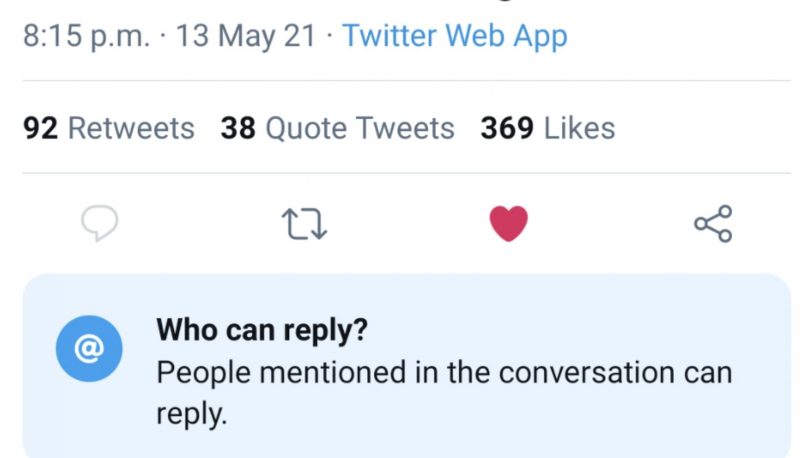Click the word "Likes" label
800x458 pixels.
pyautogui.click(x=580, y=128)
